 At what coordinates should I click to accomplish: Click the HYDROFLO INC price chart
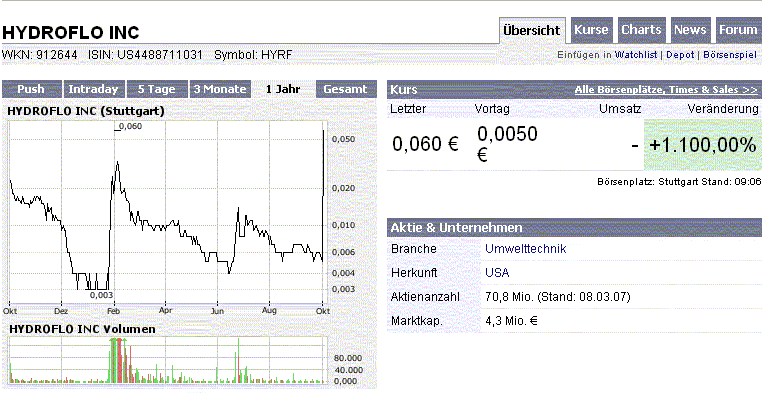166,213
